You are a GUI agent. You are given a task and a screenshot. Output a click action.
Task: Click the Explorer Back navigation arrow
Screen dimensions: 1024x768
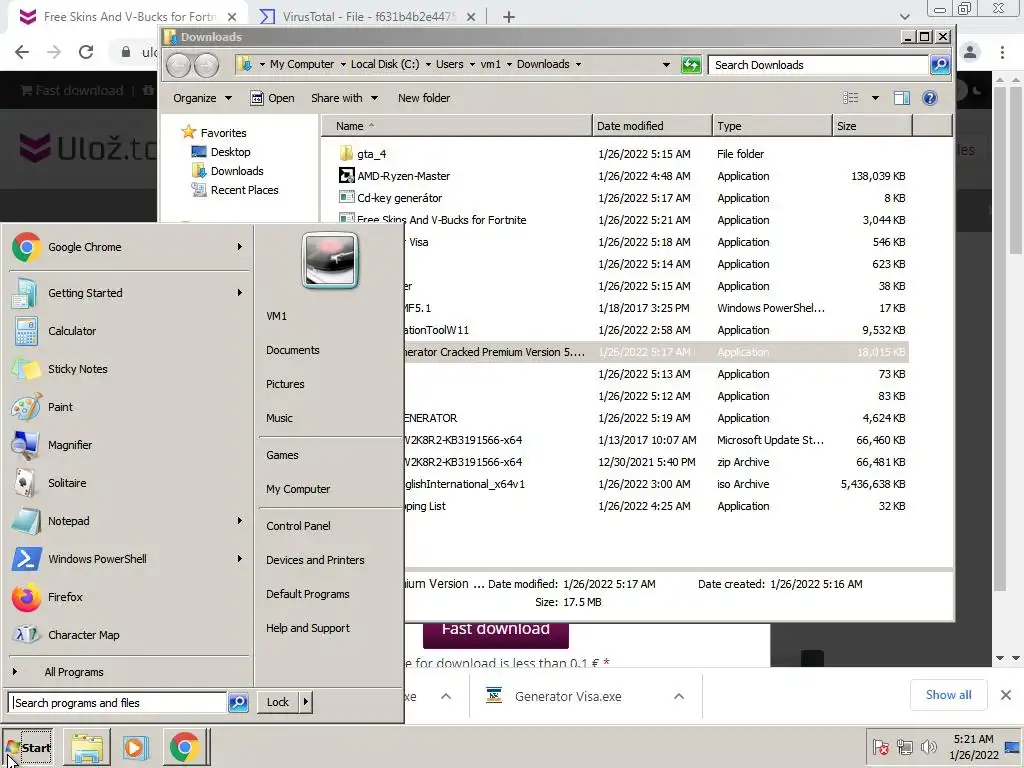[178, 65]
